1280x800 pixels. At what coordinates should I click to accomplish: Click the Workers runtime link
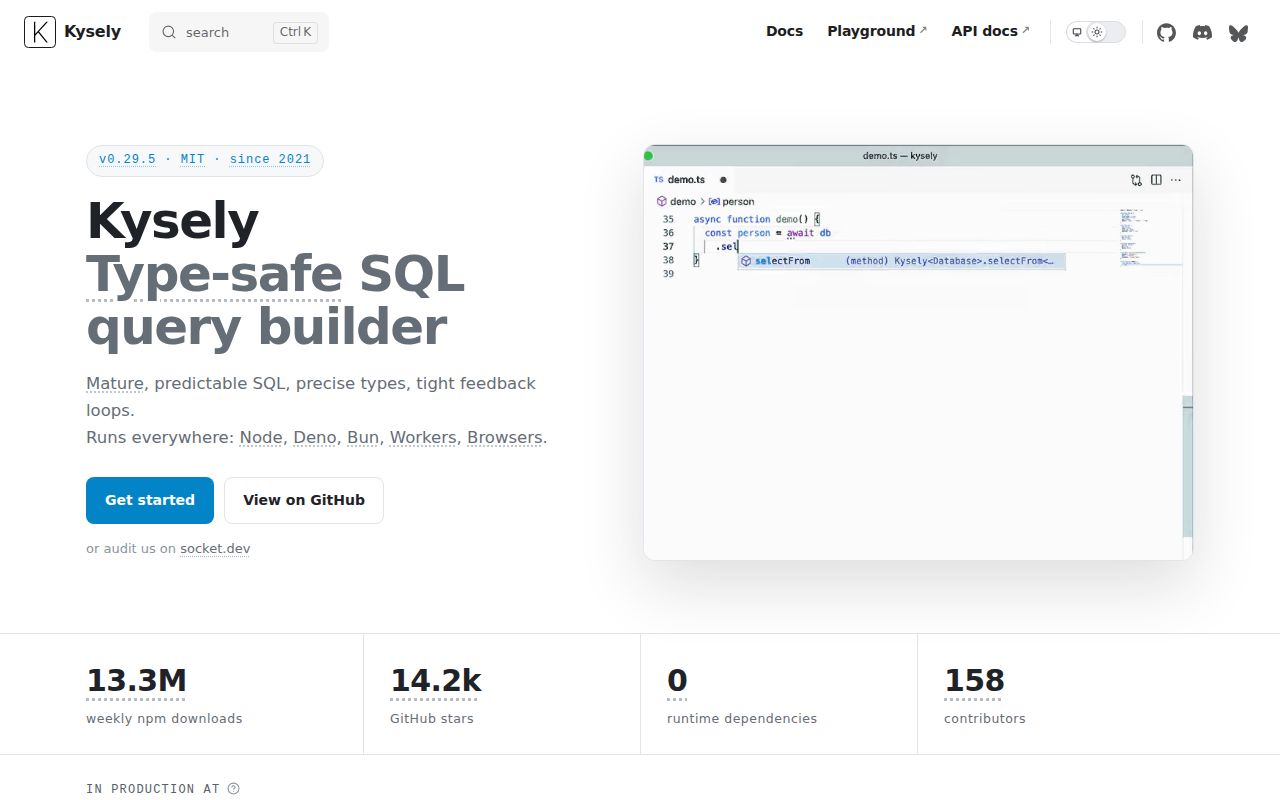(424, 437)
